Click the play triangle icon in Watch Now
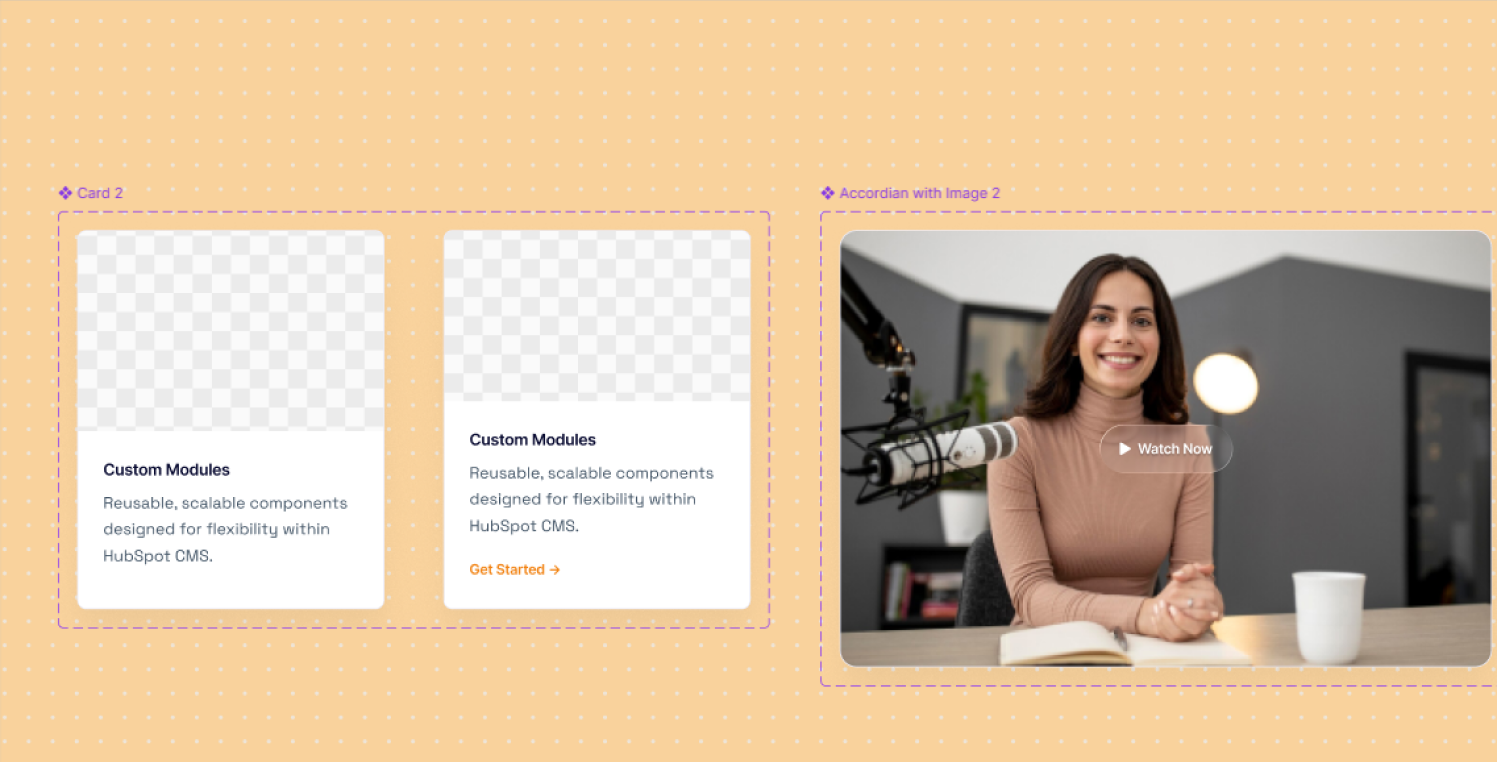 [x=1125, y=449]
